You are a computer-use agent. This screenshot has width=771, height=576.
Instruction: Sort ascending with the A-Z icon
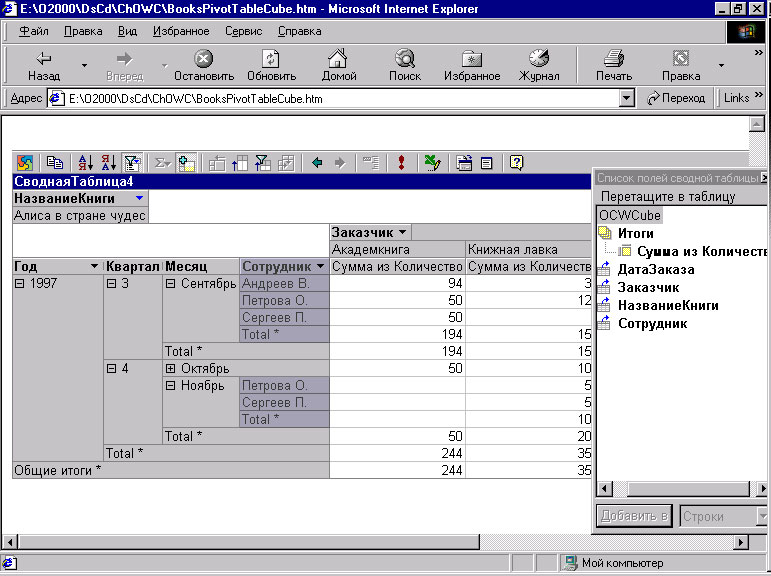click(x=85, y=162)
